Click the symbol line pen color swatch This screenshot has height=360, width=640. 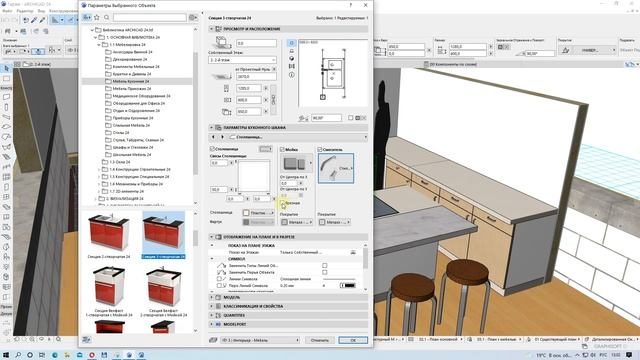(x=348, y=286)
